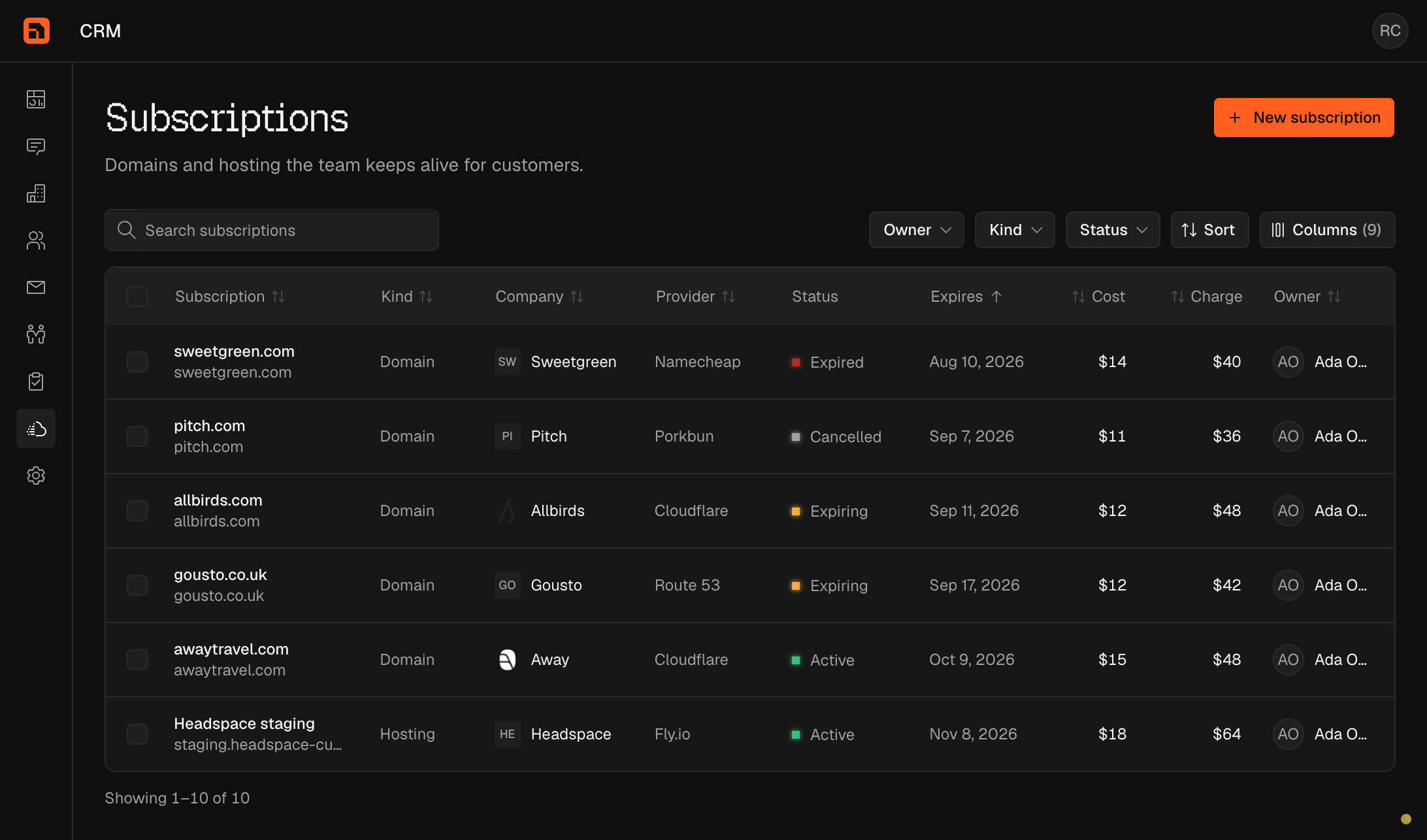Sort by the Charge column header

(1207, 297)
